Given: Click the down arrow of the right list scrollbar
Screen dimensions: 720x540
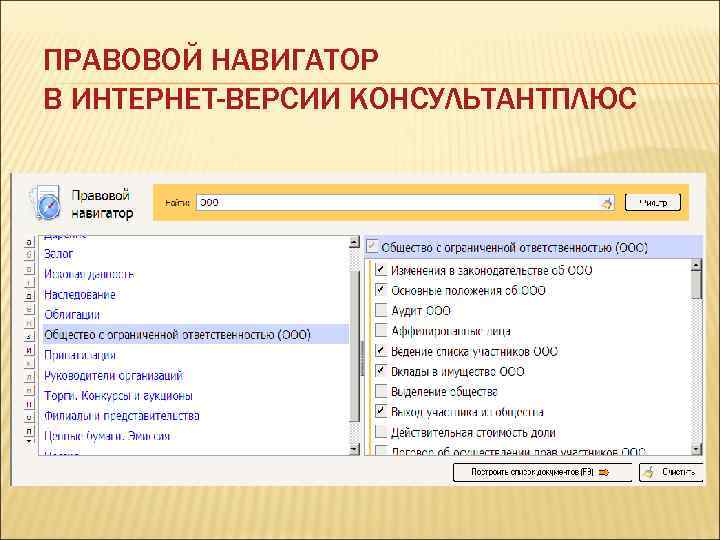Looking at the screenshot, I should point(696,449).
